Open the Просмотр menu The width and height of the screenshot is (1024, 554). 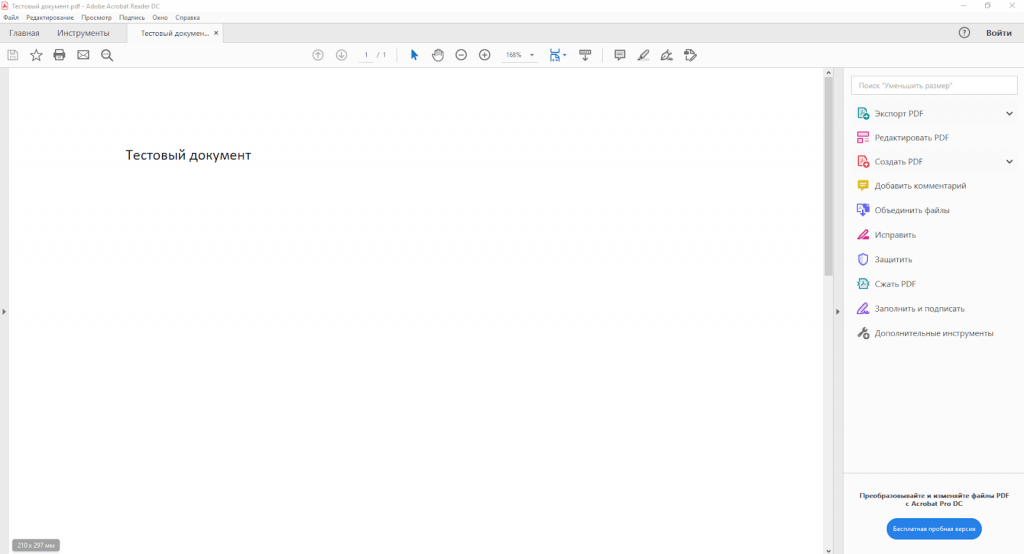point(96,18)
